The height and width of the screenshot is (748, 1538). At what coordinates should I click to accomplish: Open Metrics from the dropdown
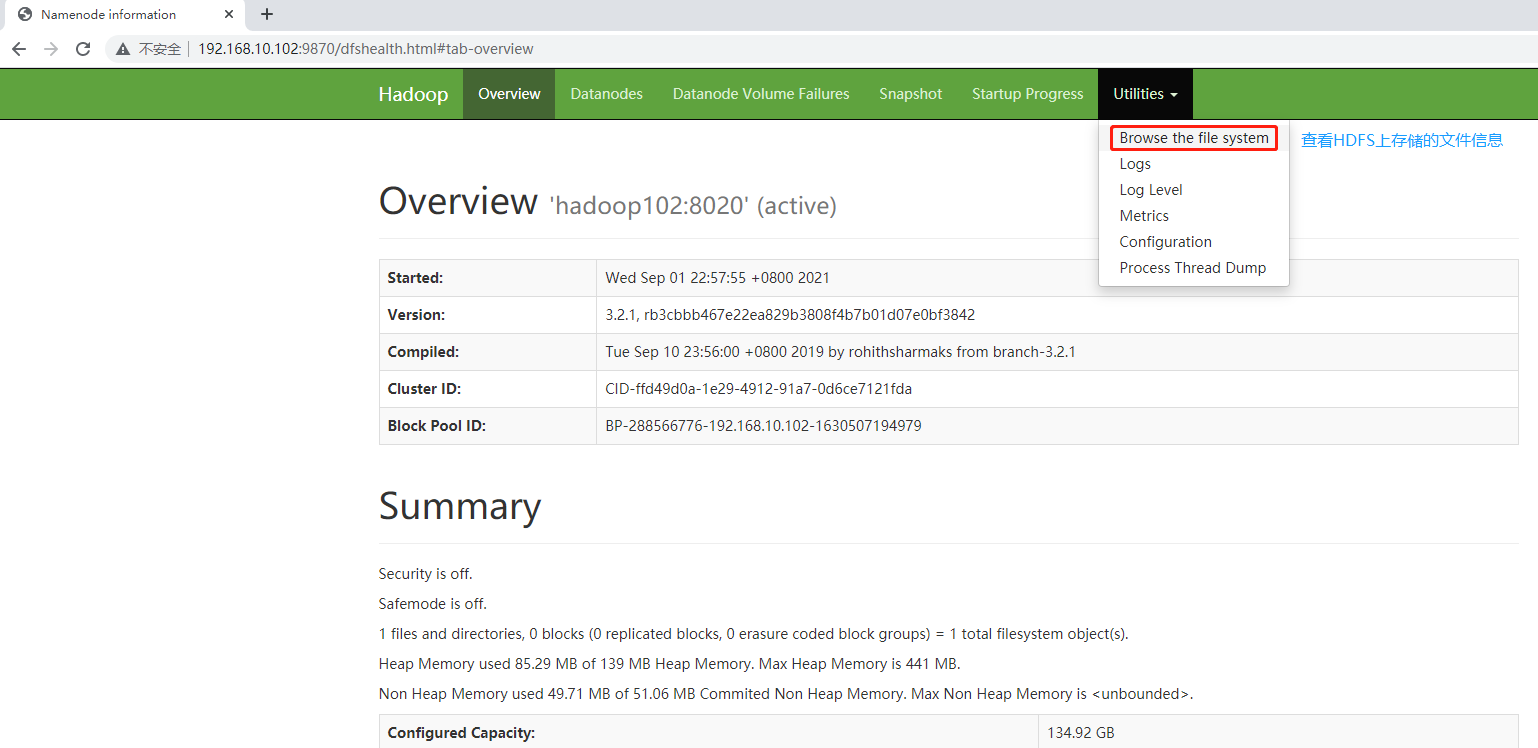[1144, 216]
